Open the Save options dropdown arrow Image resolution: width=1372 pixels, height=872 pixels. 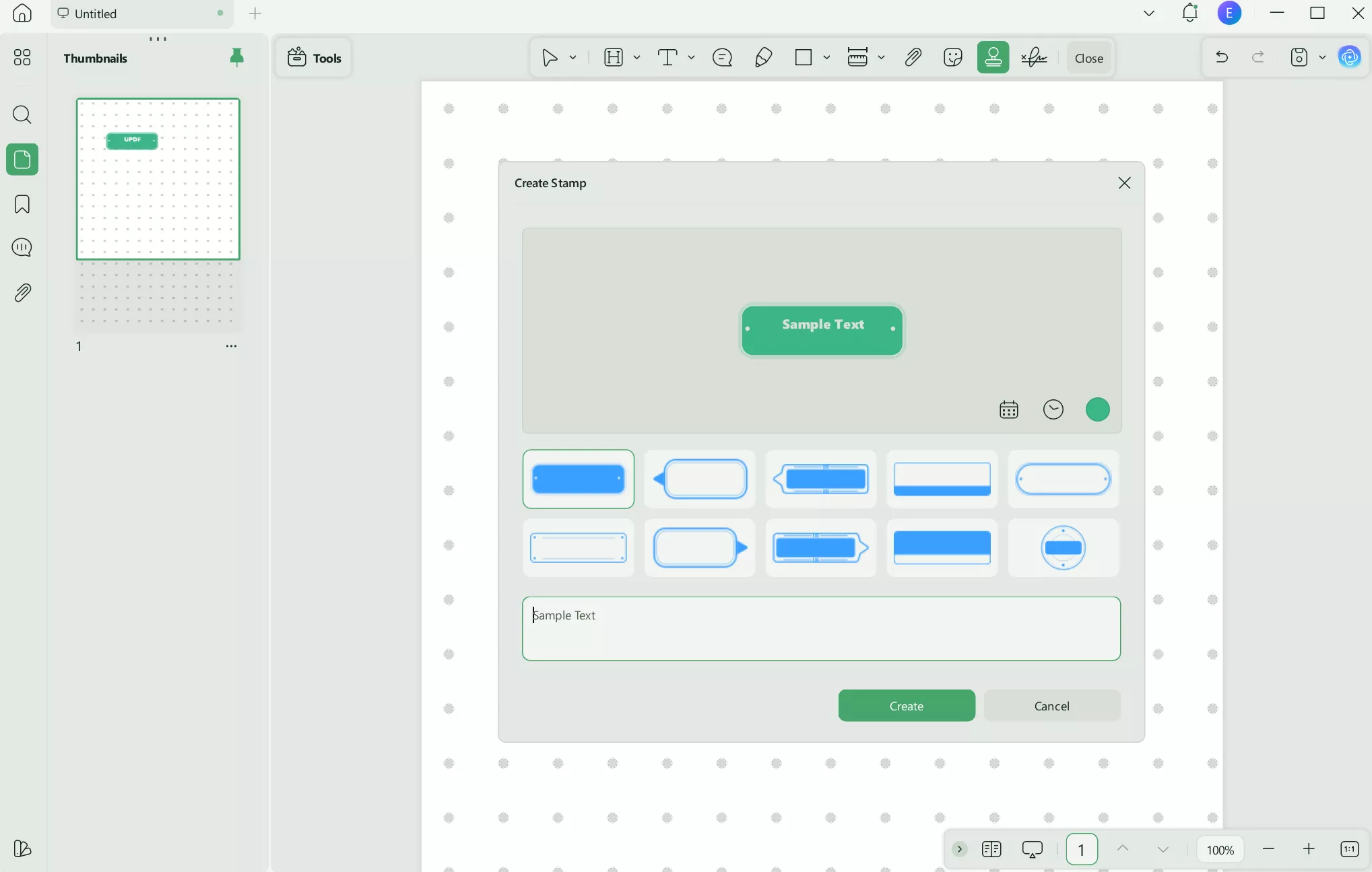click(x=1323, y=57)
